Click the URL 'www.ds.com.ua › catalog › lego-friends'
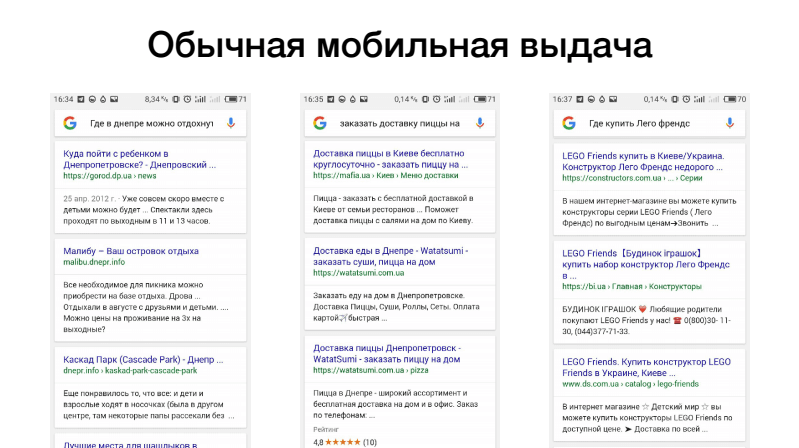Image resolution: width=799 pixels, height=448 pixels. pyautogui.click(x=630, y=384)
